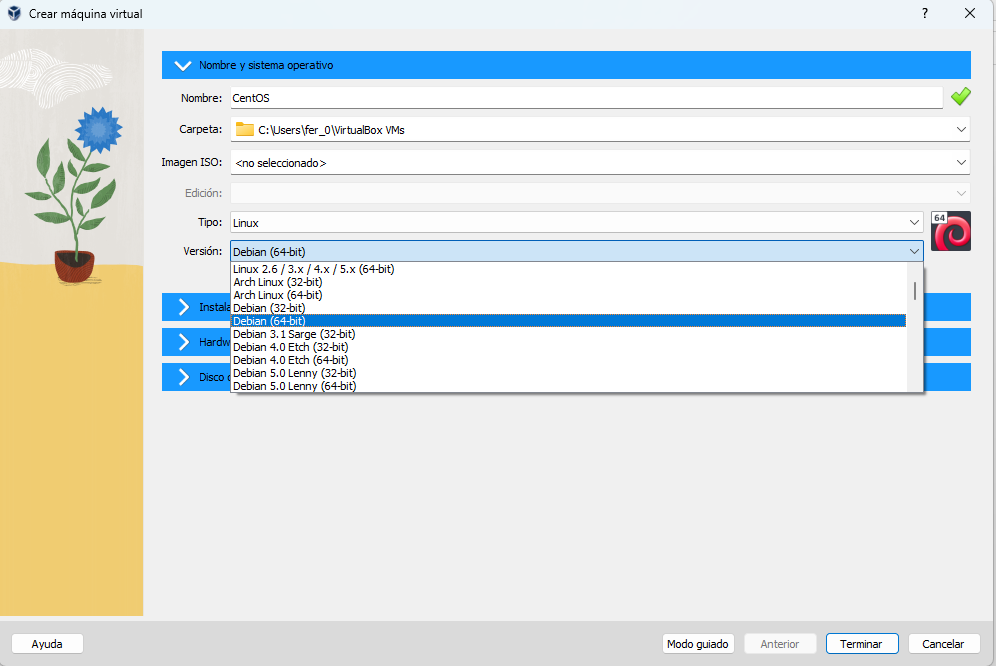Image resolution: width=996 pixels, height=666 pixels.
Task: Expand the Disco section chevron
Action: pos(184,377)
